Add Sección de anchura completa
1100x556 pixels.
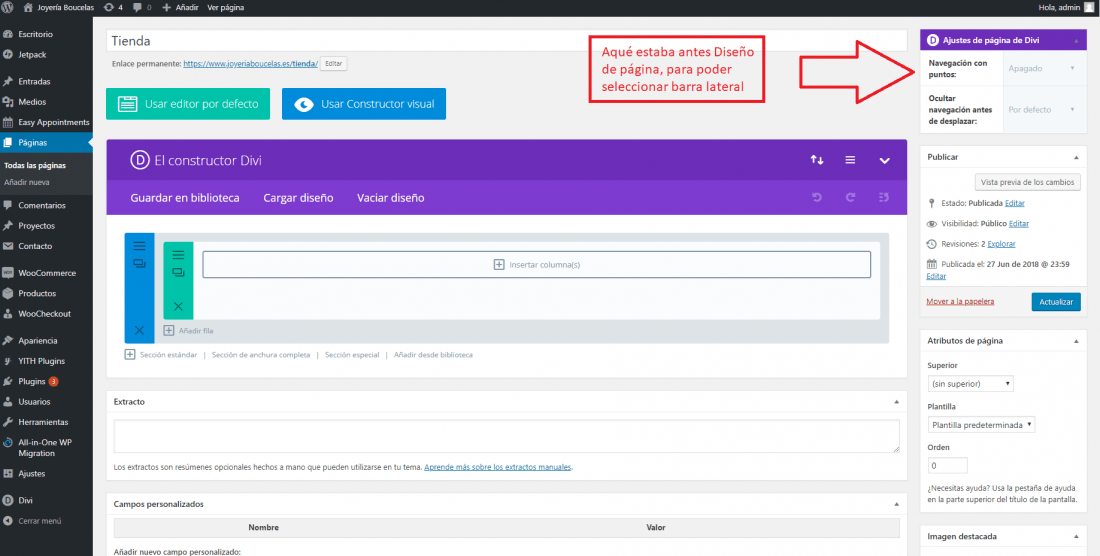tap(261, 355)
